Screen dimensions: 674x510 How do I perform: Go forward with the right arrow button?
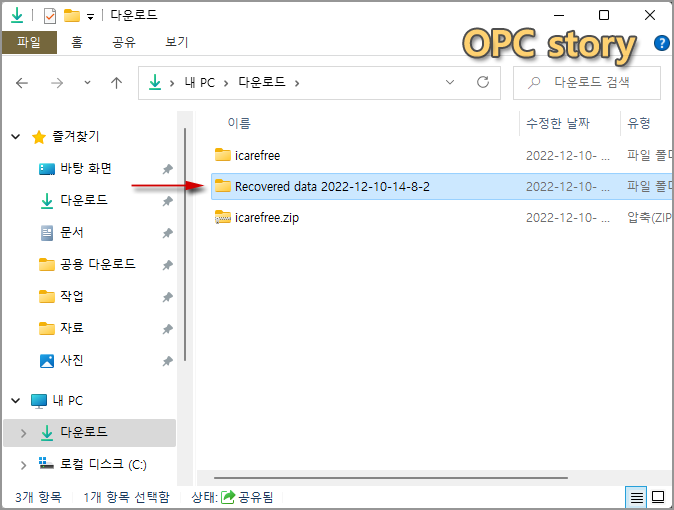click(57, 83)
